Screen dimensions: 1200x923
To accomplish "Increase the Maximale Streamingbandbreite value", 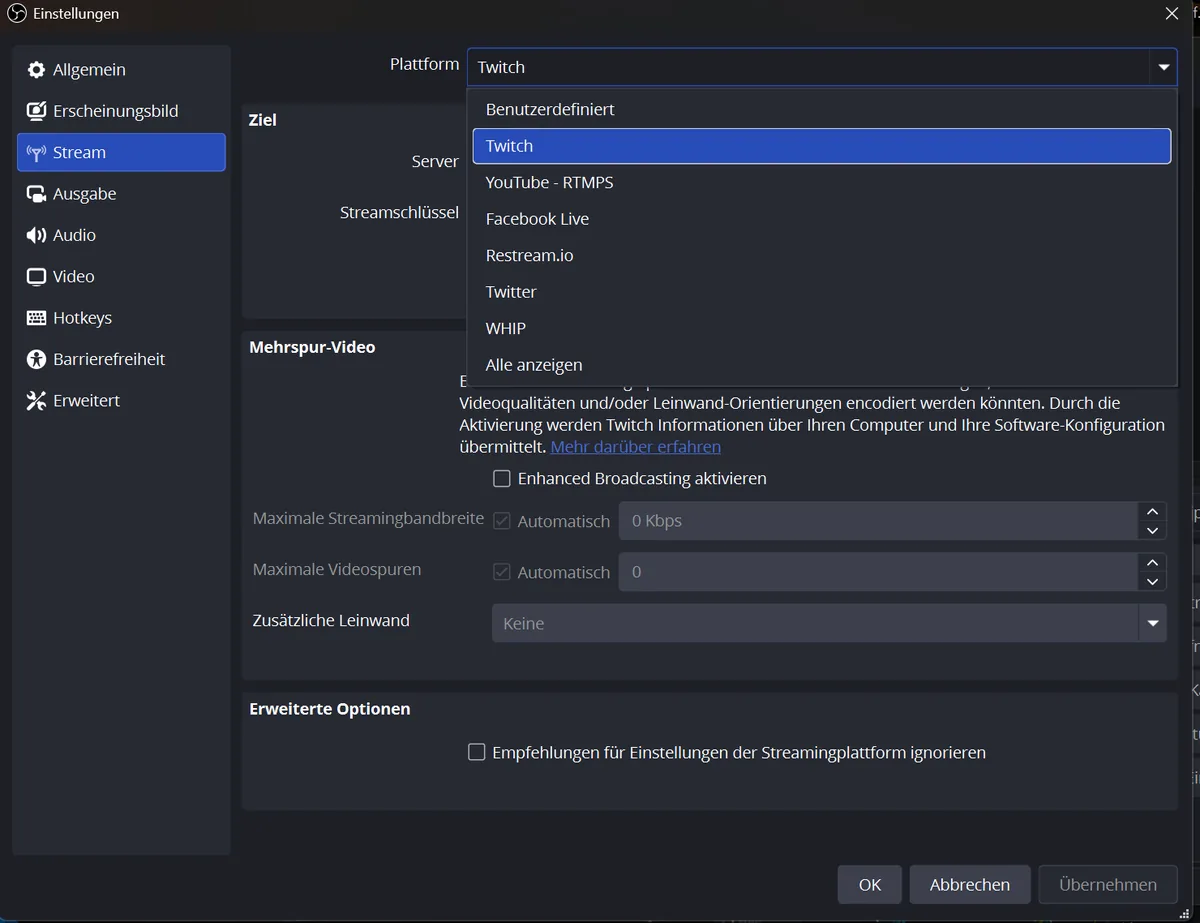I will (1152, 511).
